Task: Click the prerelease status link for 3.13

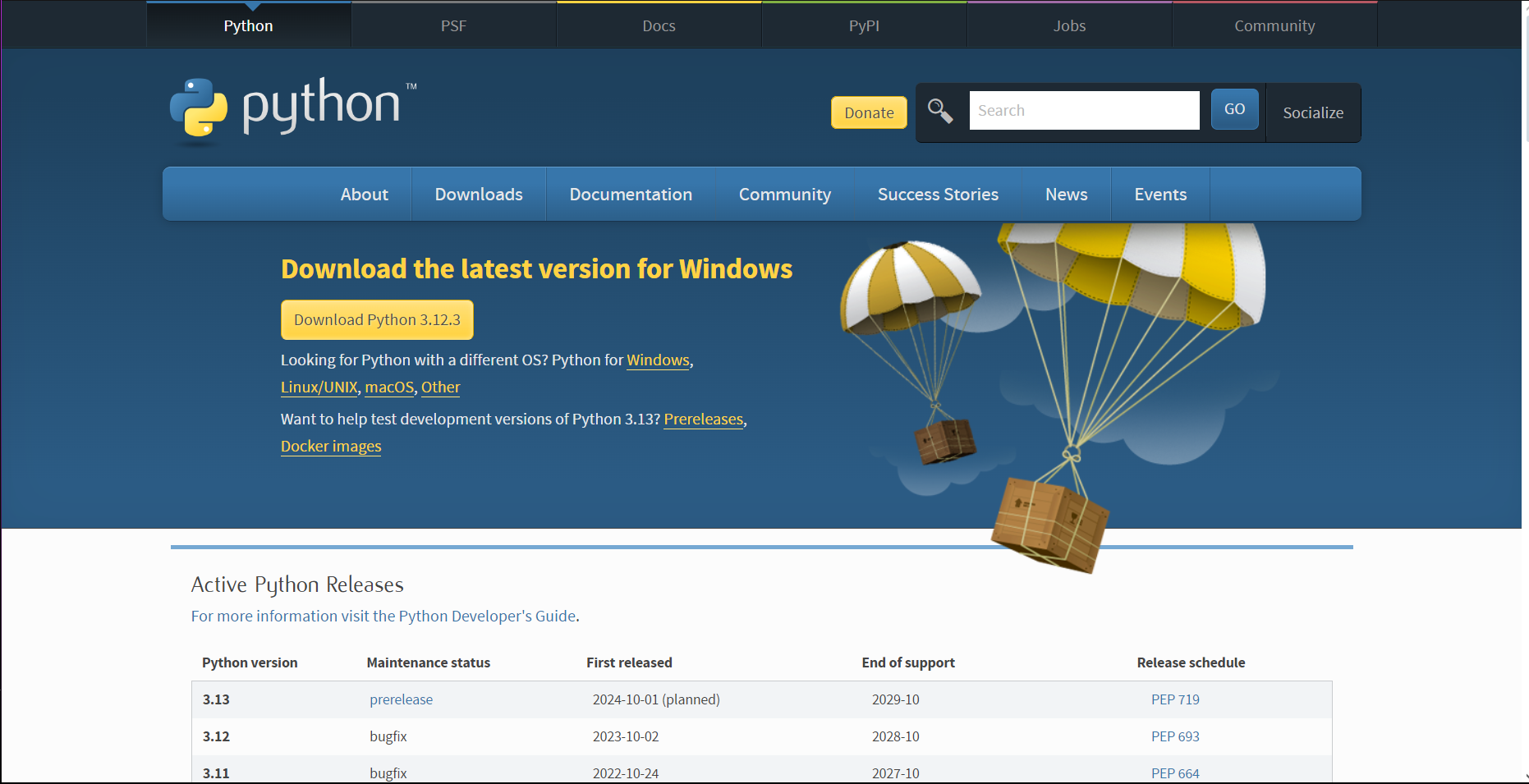Action: tap(401, 699)
